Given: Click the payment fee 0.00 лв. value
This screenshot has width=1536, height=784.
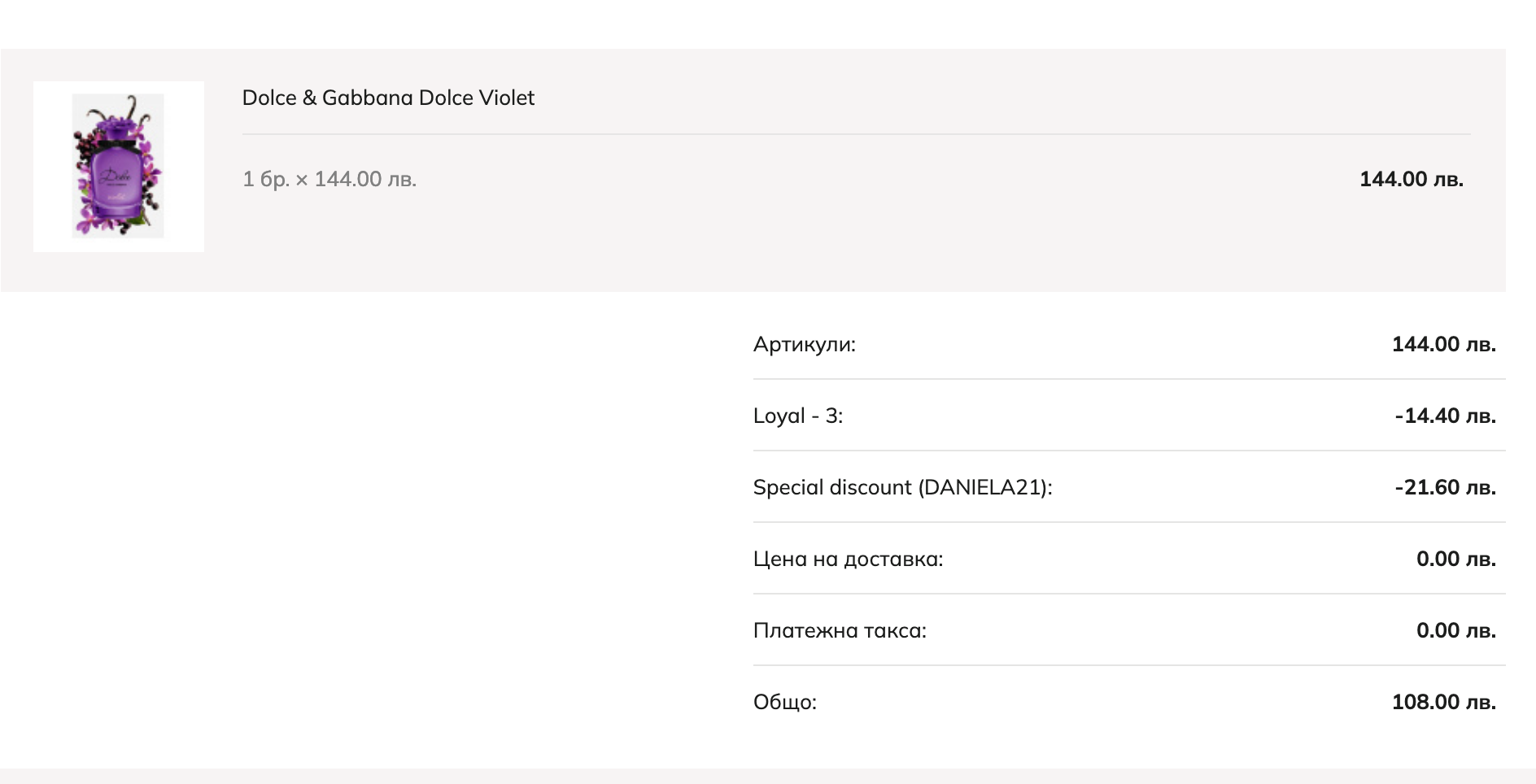Looking at the screenshot, I should tap(1455, 630).
